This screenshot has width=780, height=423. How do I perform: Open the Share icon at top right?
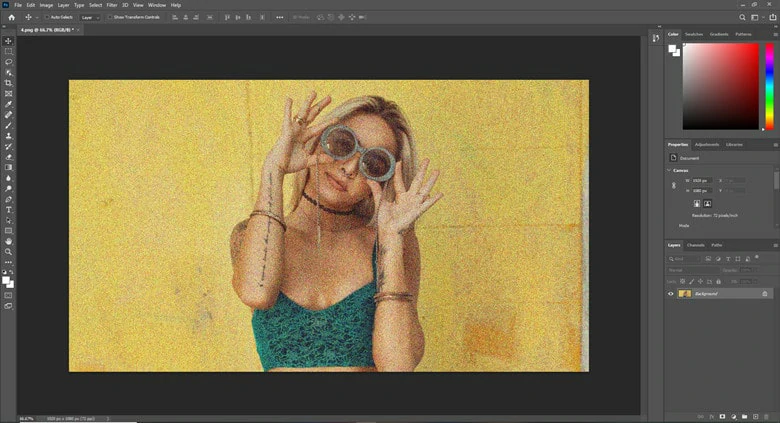[773, 17]
